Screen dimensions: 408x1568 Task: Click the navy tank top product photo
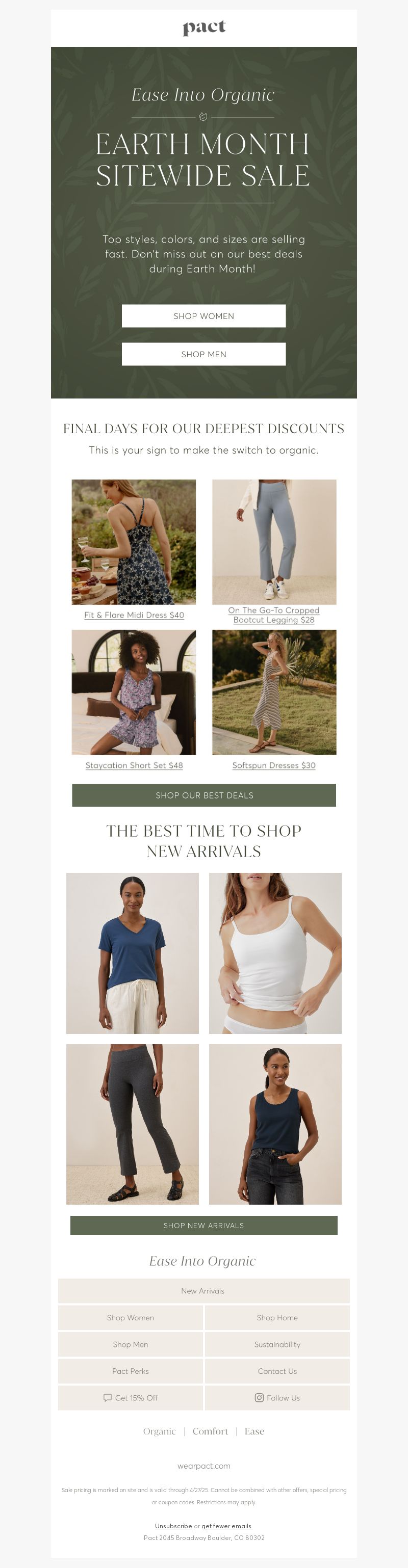tap(275, 1124)
